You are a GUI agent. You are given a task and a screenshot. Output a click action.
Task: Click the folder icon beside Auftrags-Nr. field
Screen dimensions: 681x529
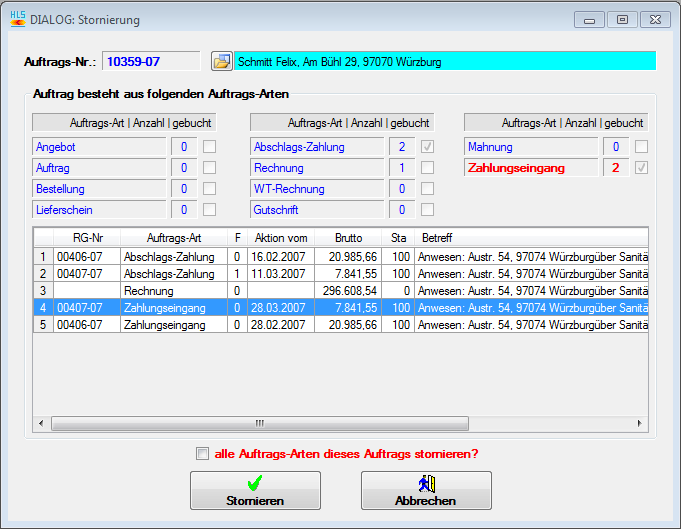tap(222, 61)
